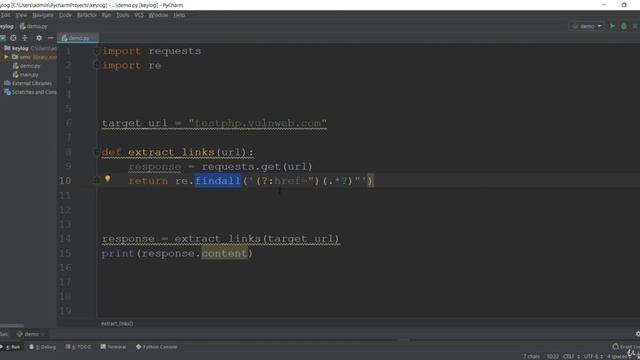
Task: Collapse the import block fold marker on line 1
Action: click(97, 51)
